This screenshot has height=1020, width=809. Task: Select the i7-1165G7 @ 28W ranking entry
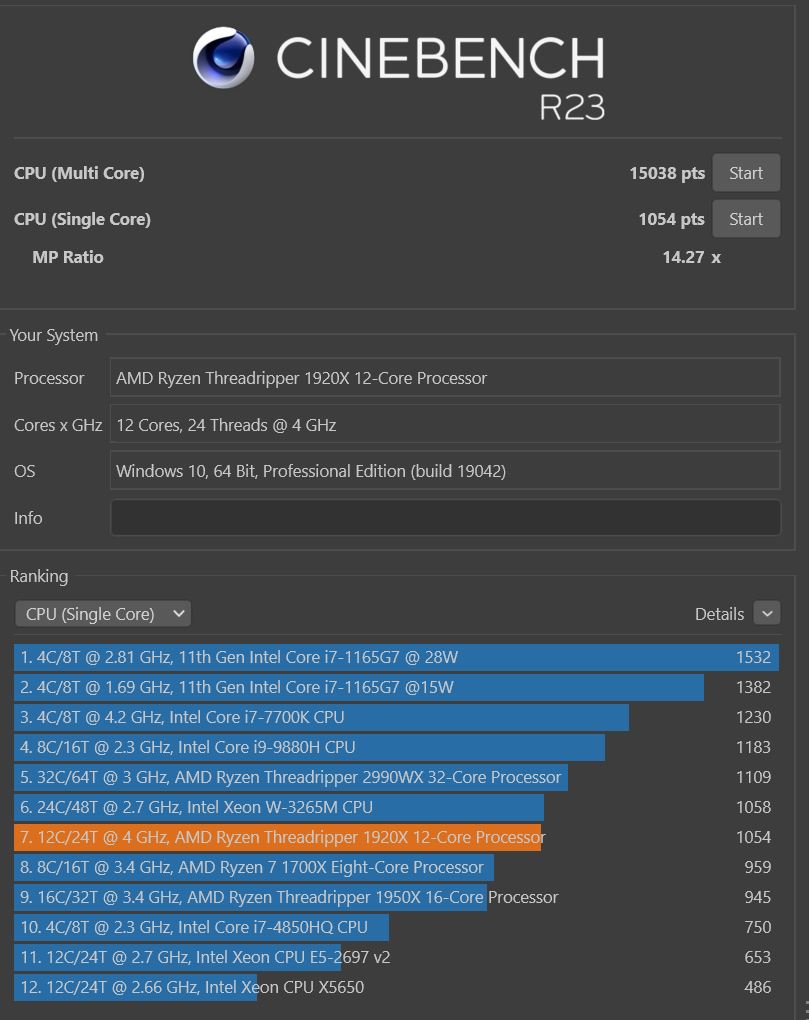[x=396, y=657]
